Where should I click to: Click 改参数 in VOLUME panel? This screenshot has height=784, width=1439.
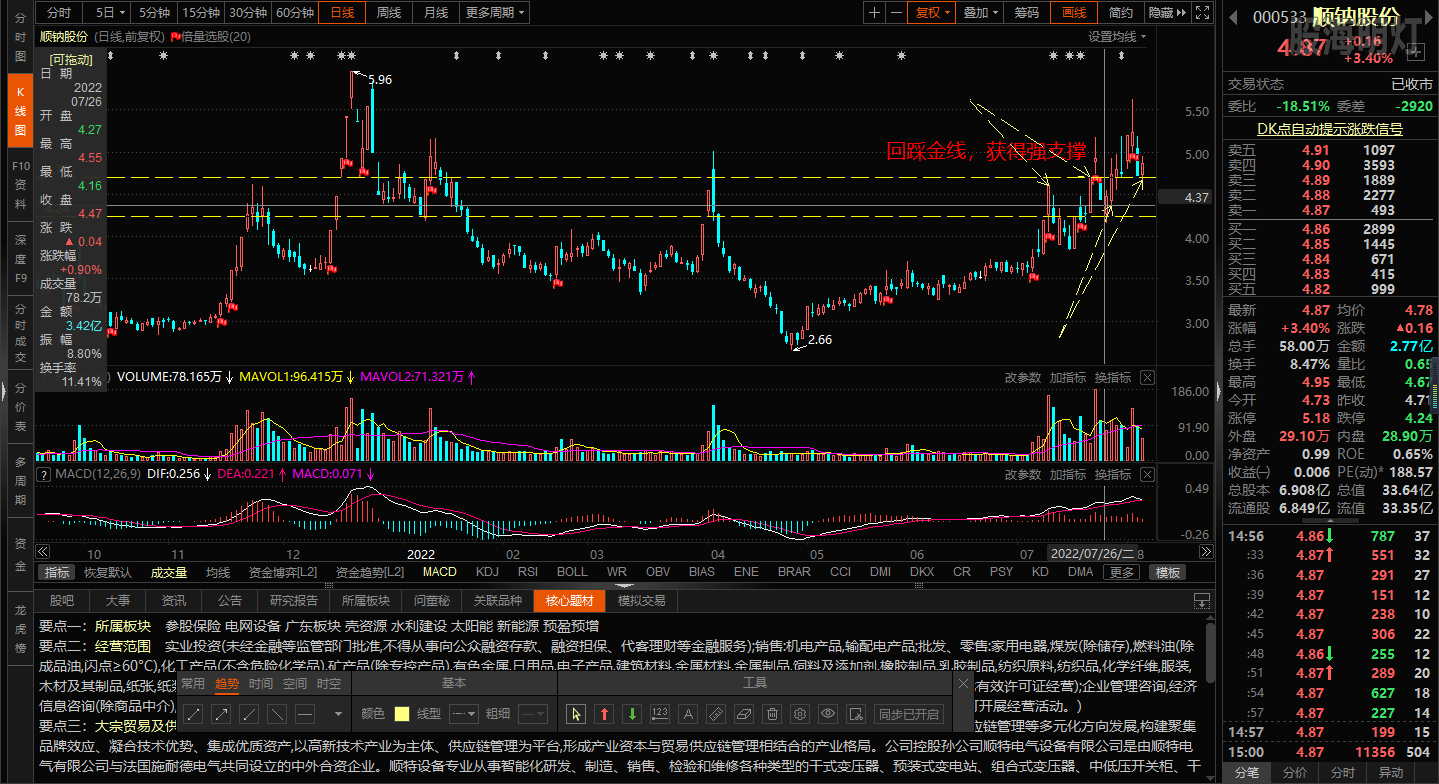tap(1023, 377)
